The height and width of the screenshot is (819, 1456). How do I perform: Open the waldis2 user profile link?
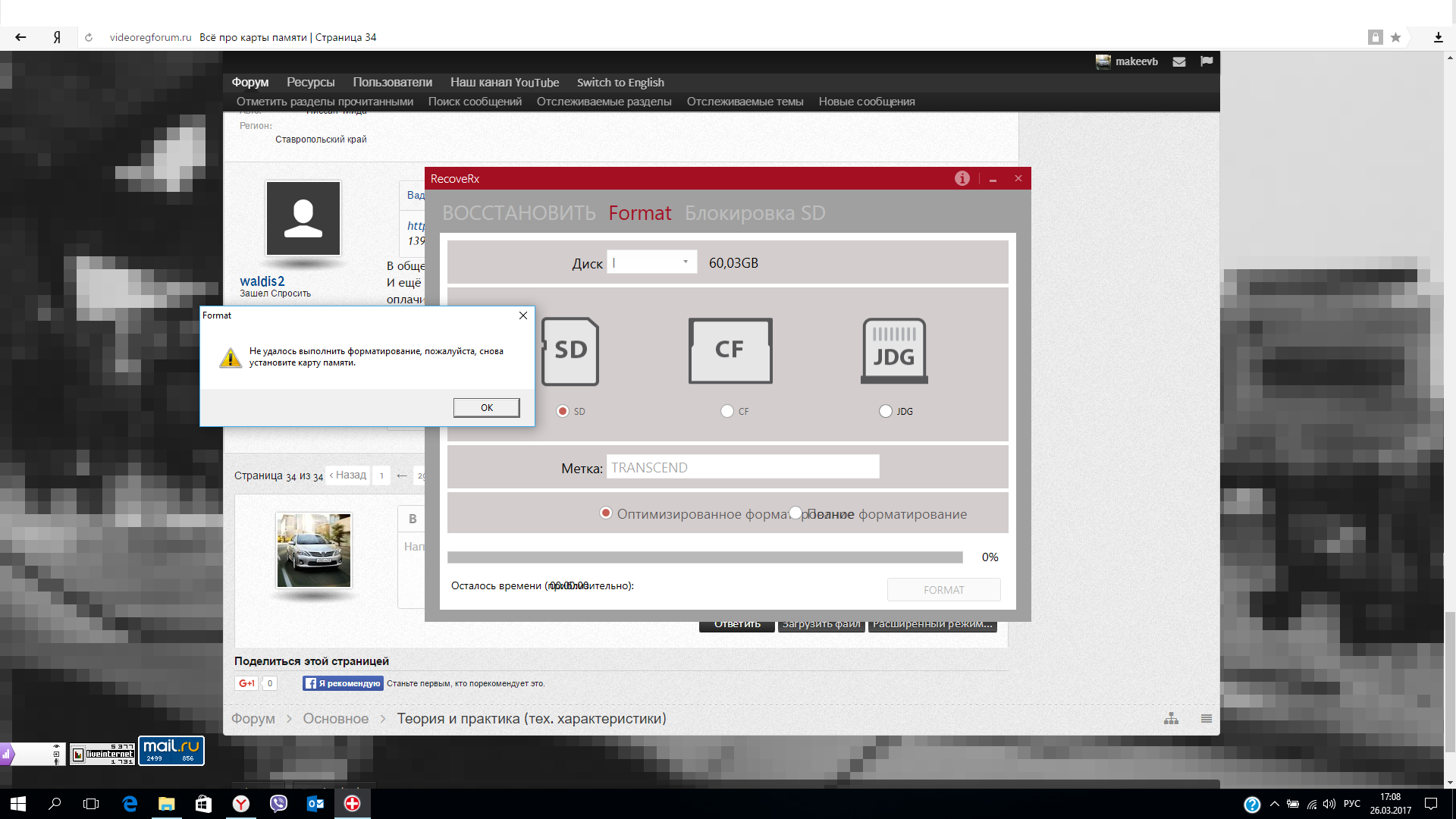[262, 281]
